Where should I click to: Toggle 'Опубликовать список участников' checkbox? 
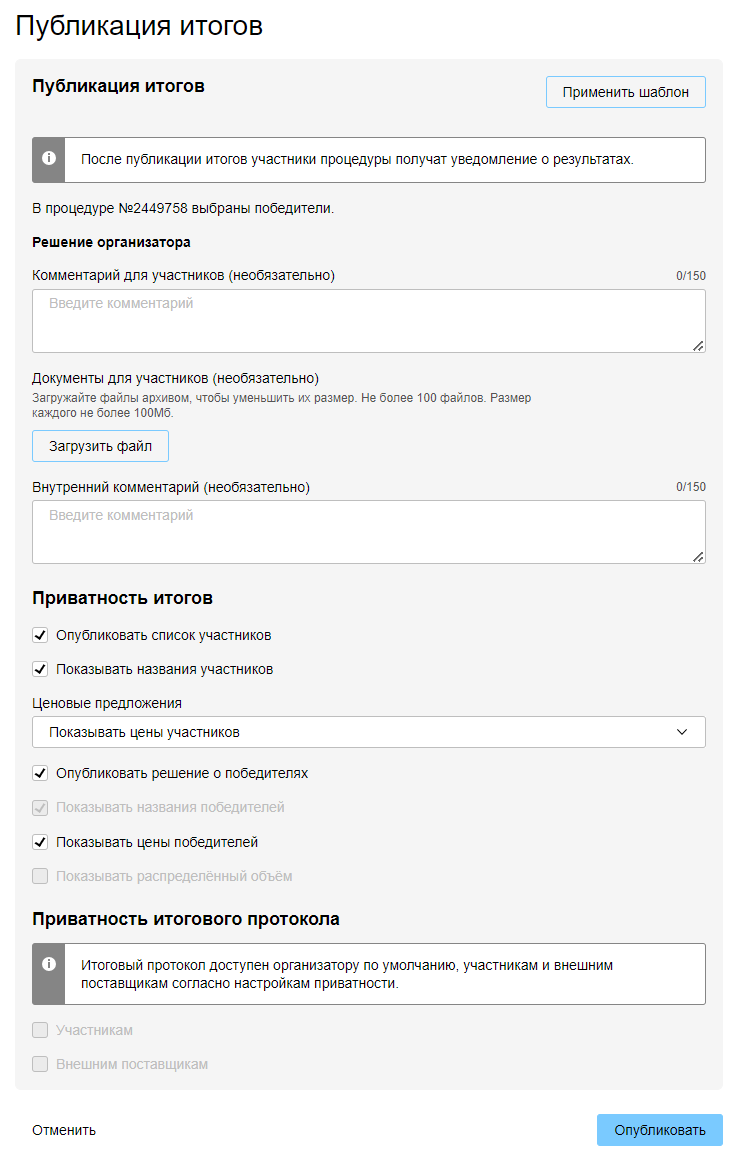pos(40,635)
